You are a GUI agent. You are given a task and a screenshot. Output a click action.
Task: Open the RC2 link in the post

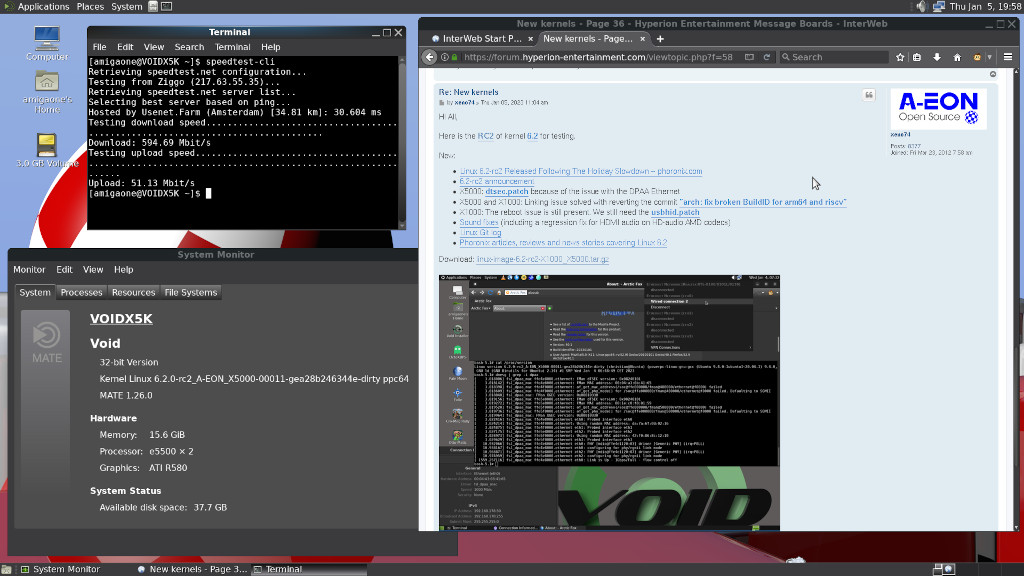(485, 136)
